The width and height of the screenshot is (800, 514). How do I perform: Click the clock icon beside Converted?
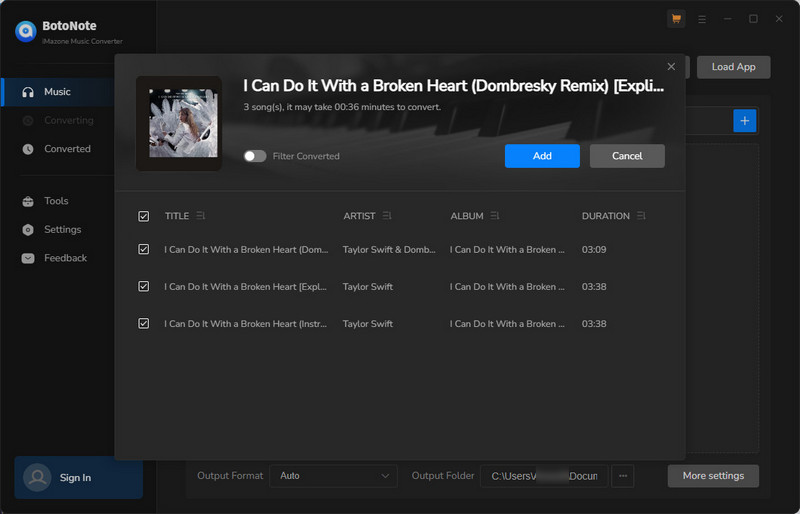tap(28, 149)
